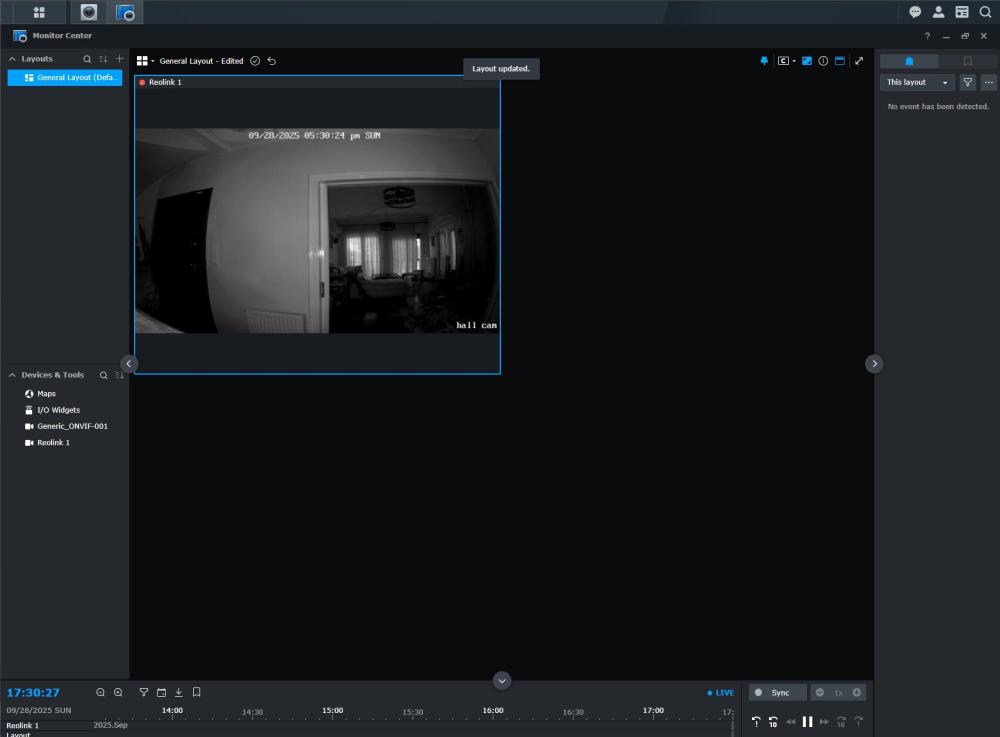
Task: Add a new layout
Action: tap(119, 59)
